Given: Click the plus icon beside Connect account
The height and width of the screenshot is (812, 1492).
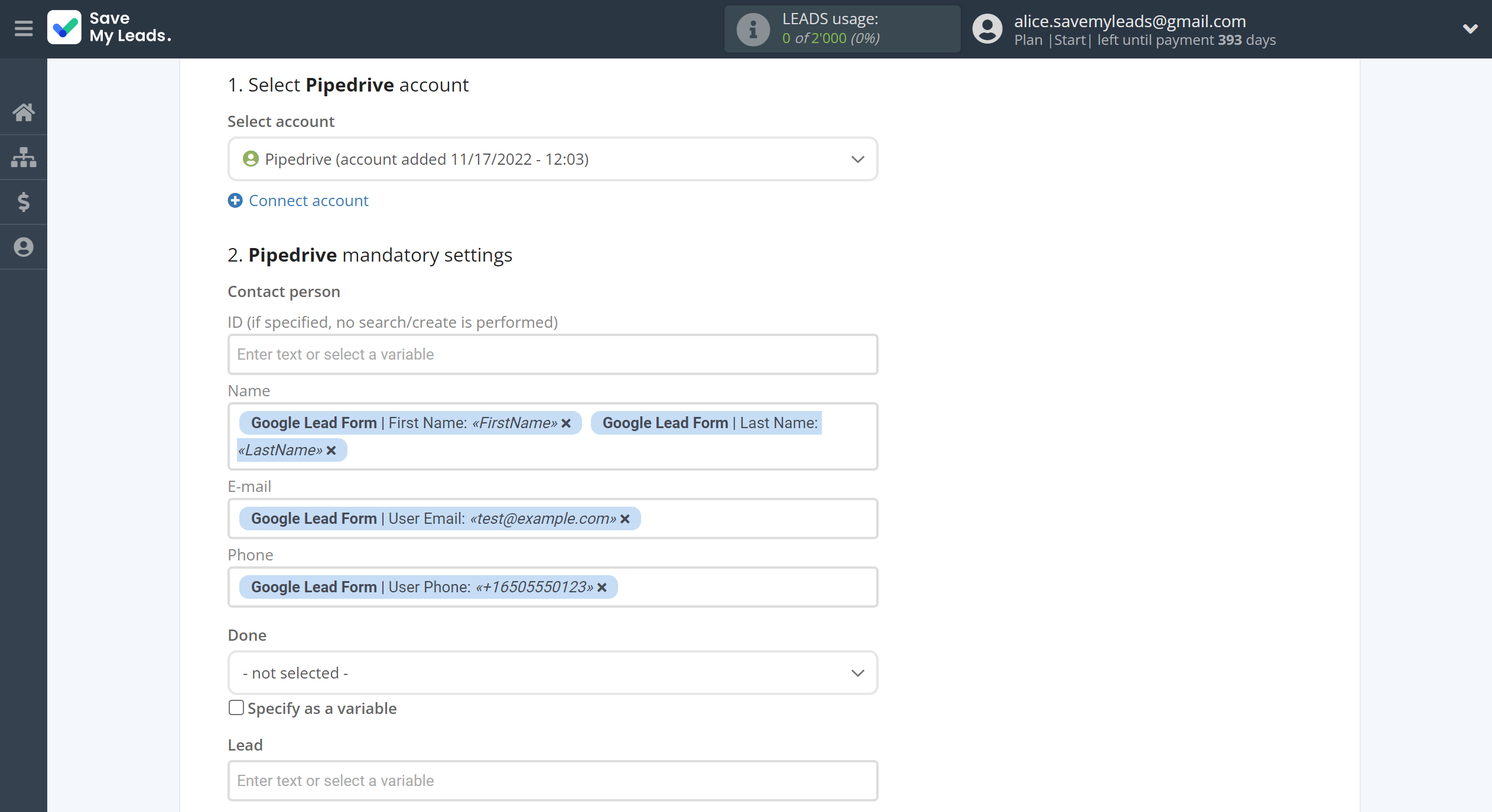Looking at the screenshot, I should [235, 201].
